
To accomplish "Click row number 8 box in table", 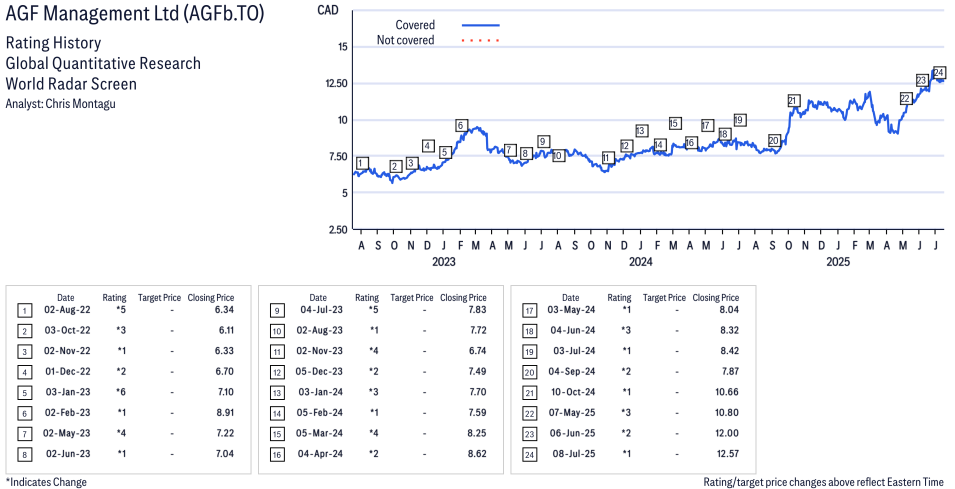I will (x=24, y=455).
